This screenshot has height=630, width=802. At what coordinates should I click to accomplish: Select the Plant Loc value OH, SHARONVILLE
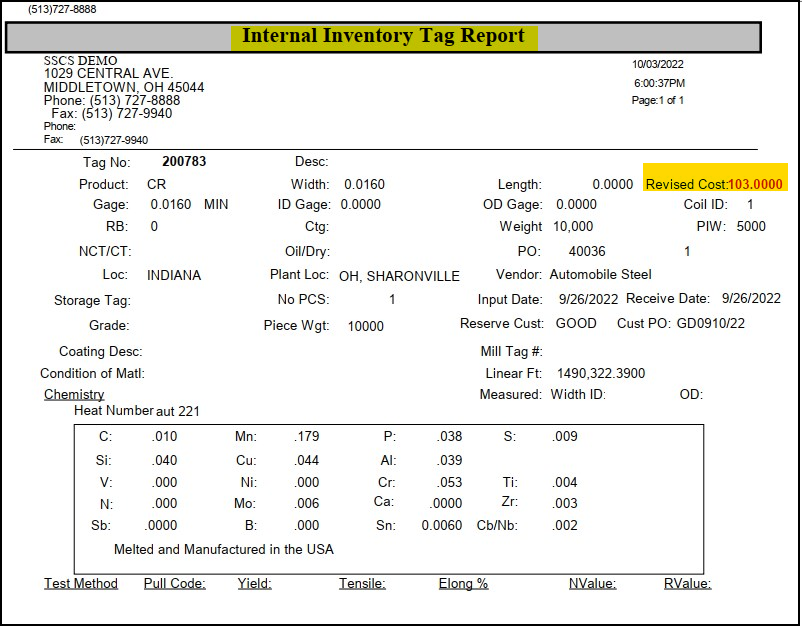click(x=399, y=276)
